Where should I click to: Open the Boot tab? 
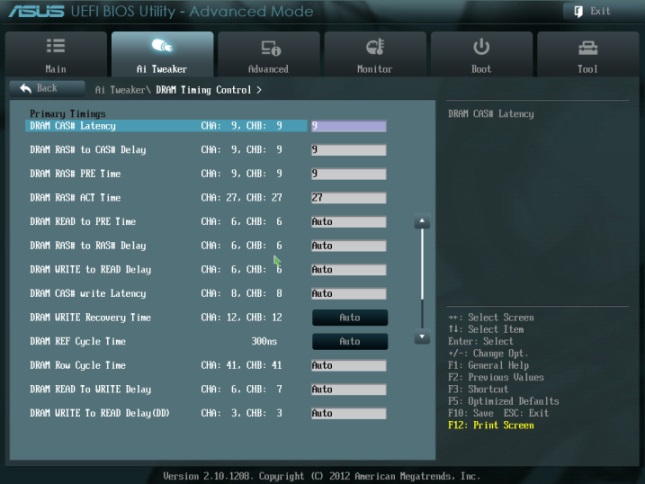point(481,54)
